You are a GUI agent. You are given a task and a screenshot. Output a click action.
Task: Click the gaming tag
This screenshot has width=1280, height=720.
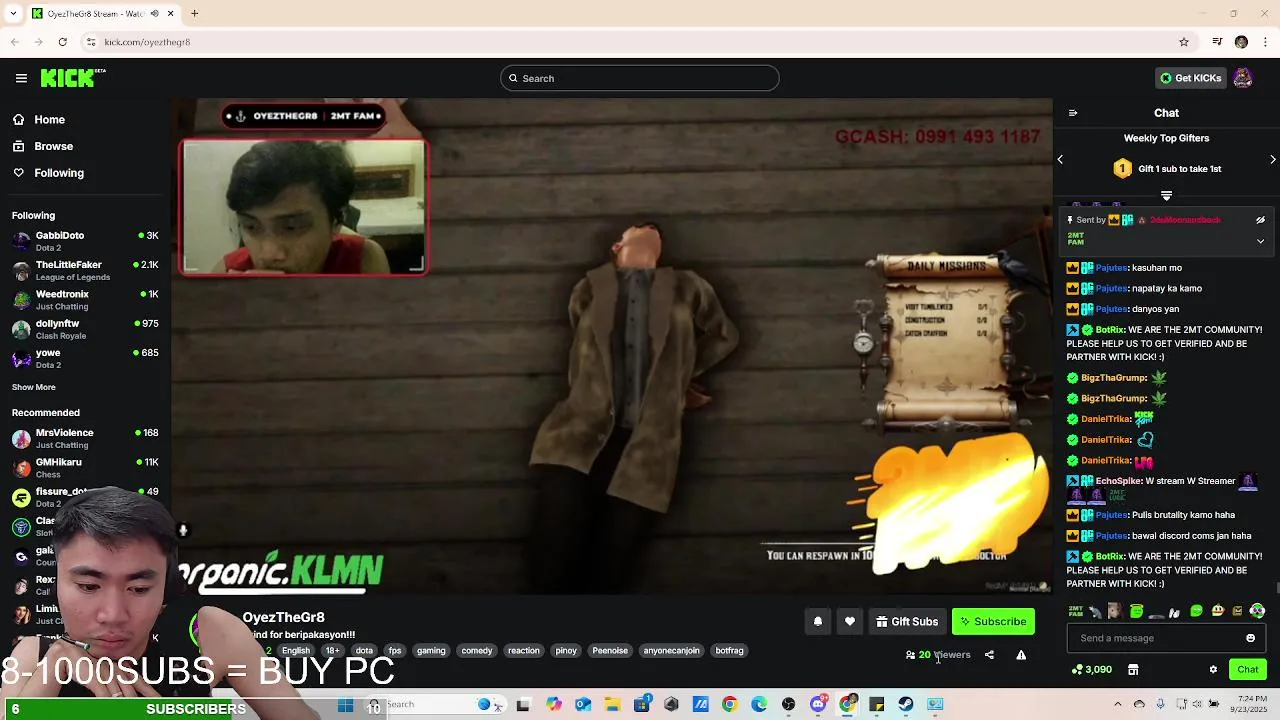tap(431, 651)
